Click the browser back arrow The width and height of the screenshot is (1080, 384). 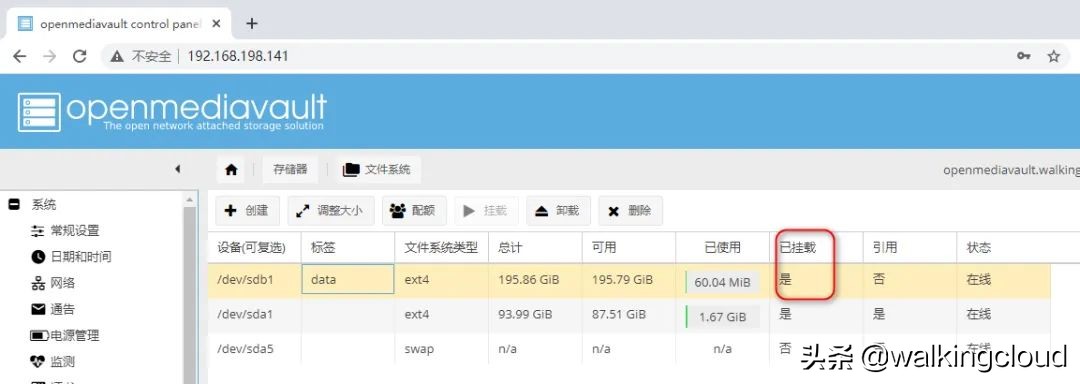(19, 56)
